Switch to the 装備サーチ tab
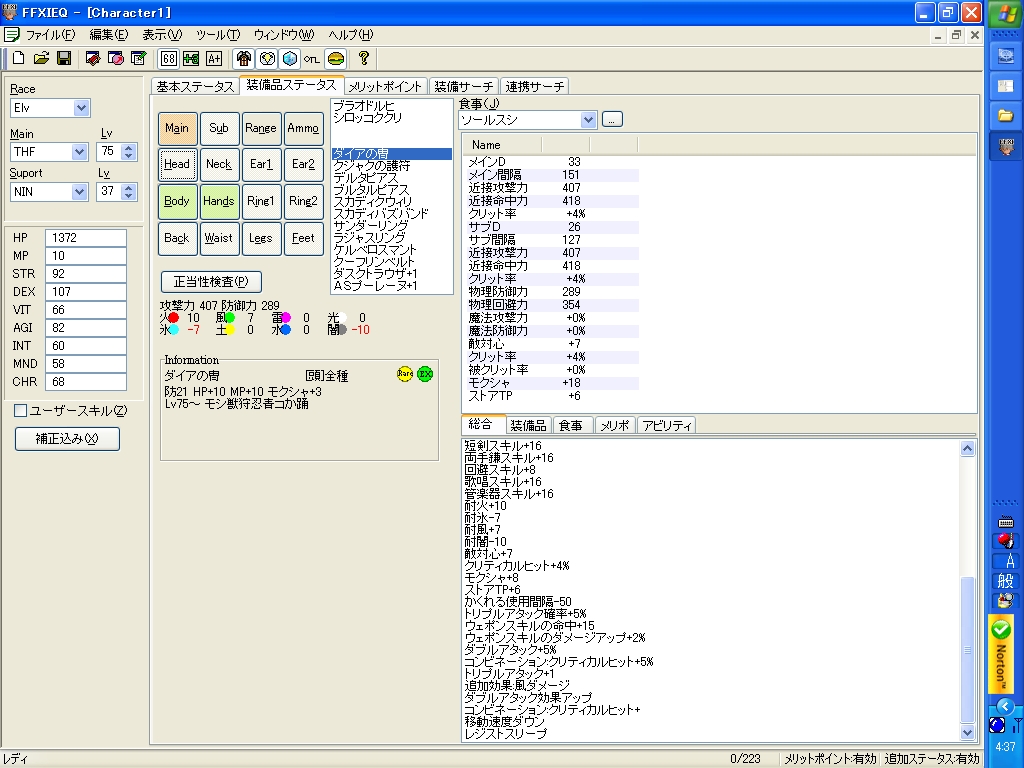 (x=464, y=86)
